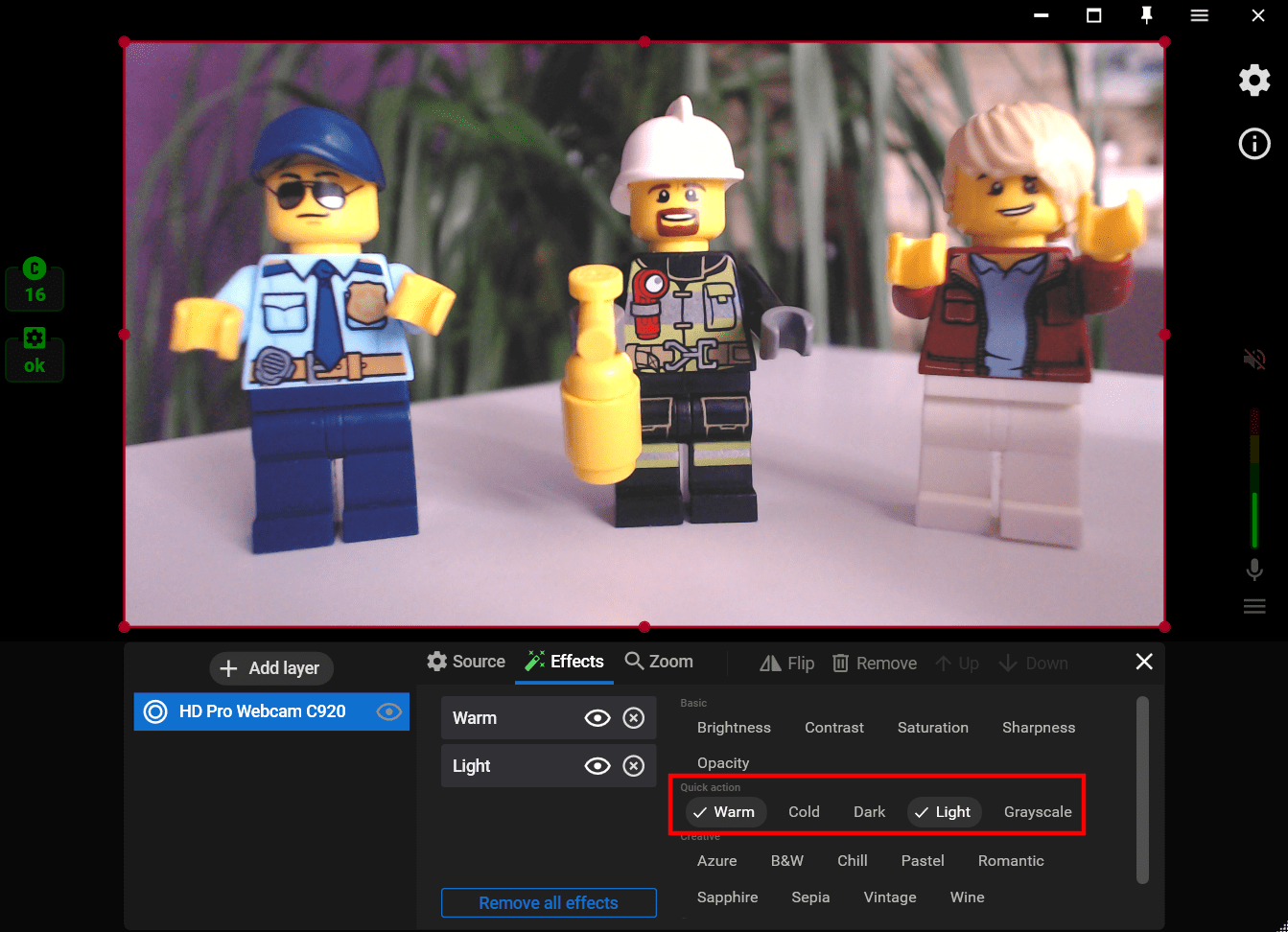The image size is (1288, 932).
Task: Open the Zoom tab
Action: (x=659, y=662)
